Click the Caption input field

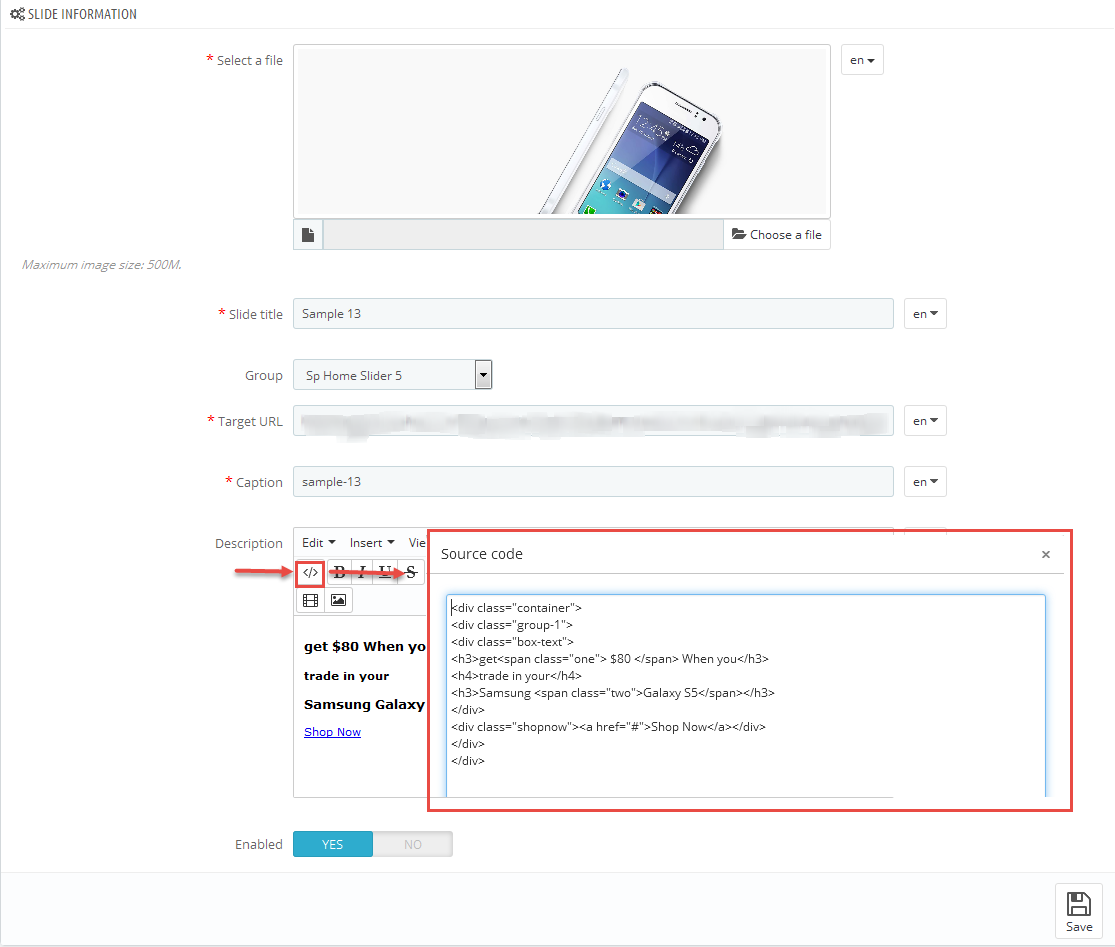[x=593, y=482]
